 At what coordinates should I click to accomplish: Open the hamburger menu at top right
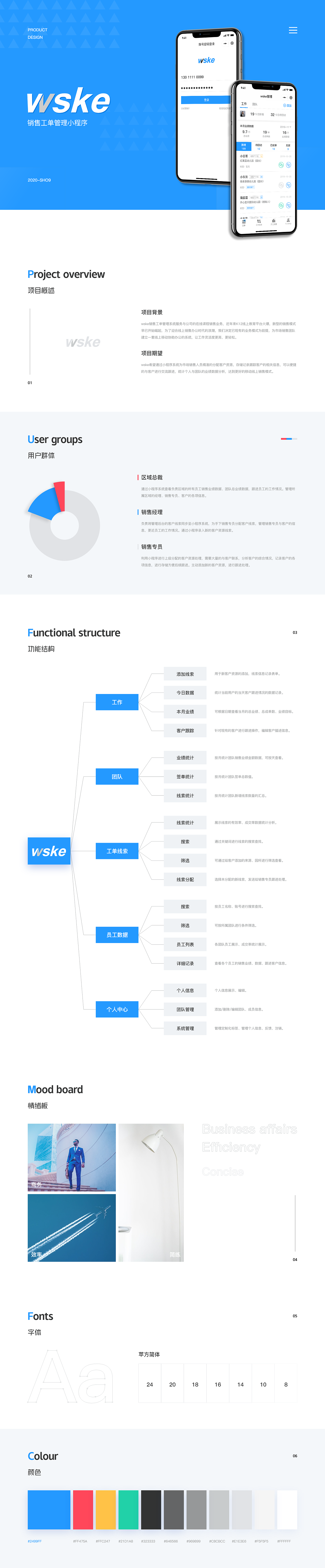293,30
